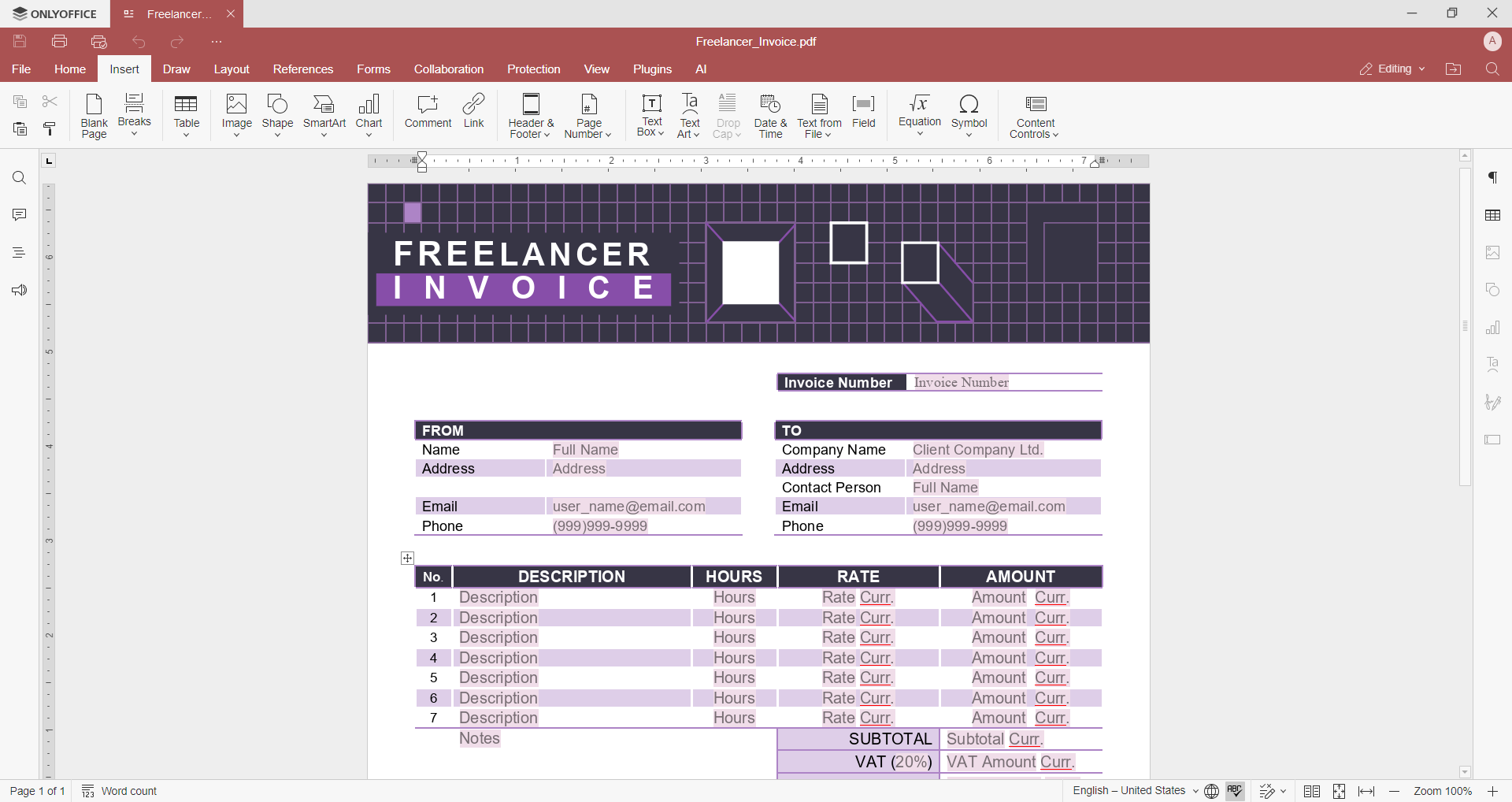Open the Content Controls dropdown
The height and width of the screenshot is (802, 1512).
(1035, 115)
